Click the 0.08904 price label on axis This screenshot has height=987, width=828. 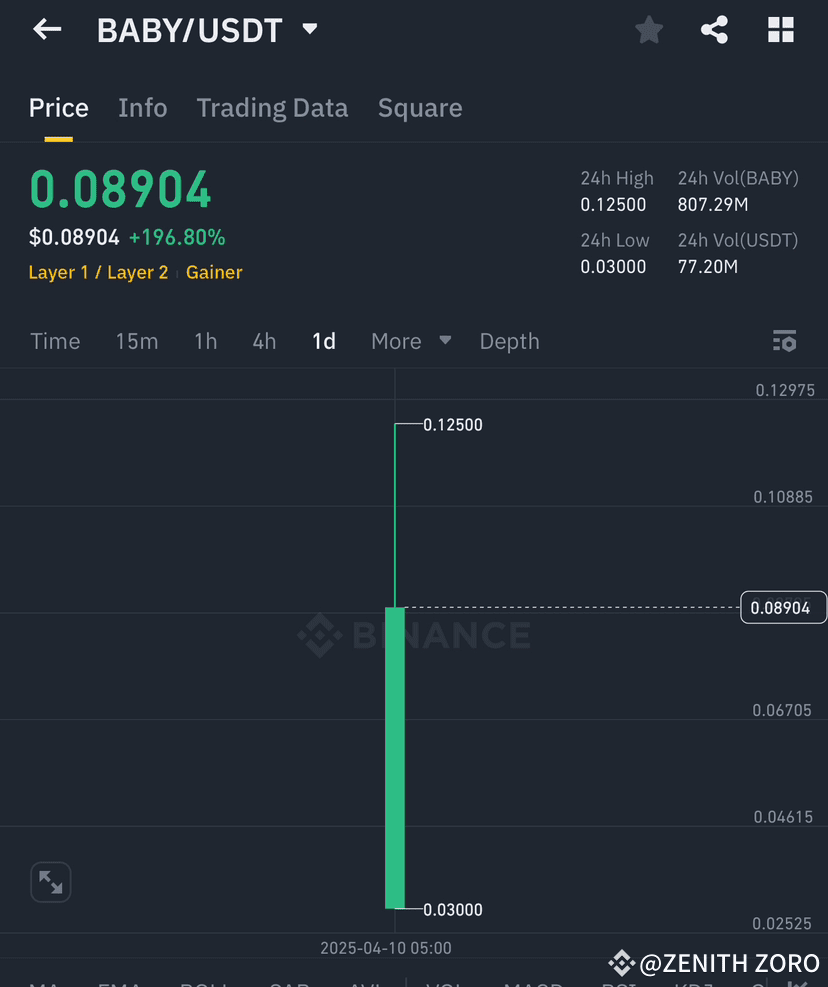[783, 607]
